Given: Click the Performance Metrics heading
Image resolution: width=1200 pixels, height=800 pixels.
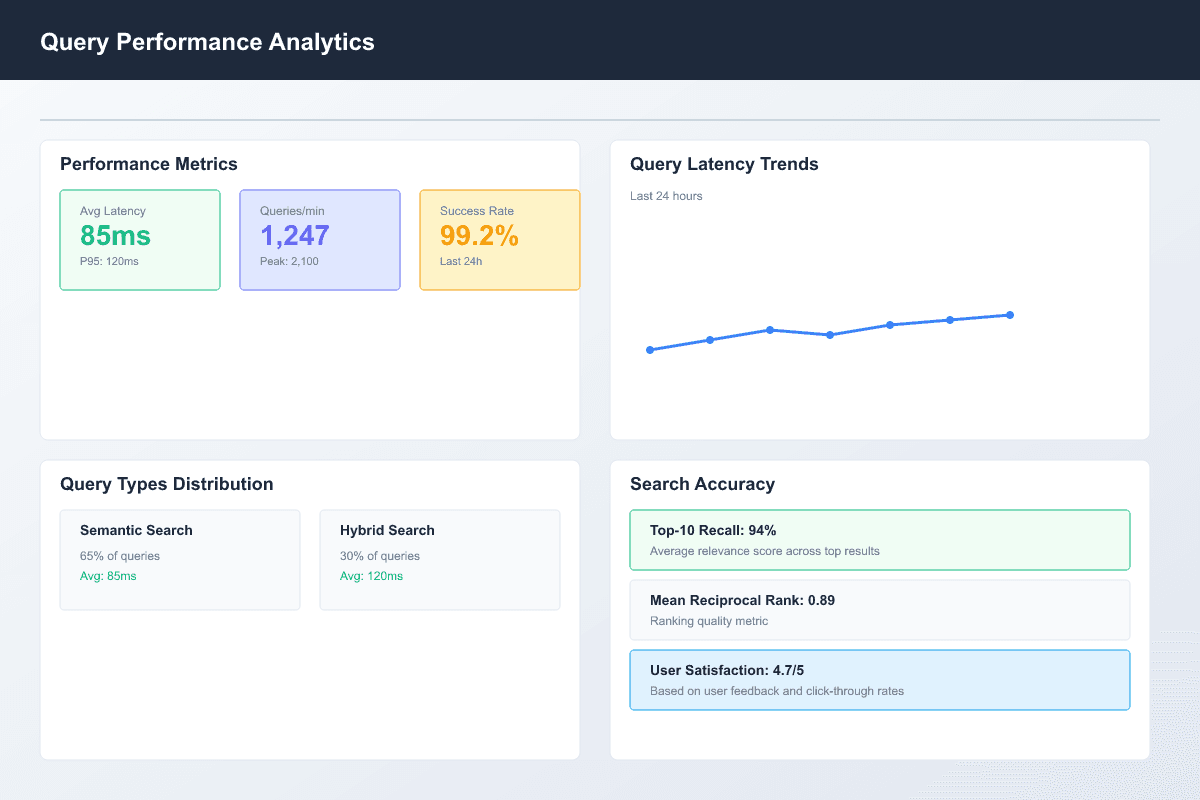Looking at the screenshot, I should click(x=149, y=164).
